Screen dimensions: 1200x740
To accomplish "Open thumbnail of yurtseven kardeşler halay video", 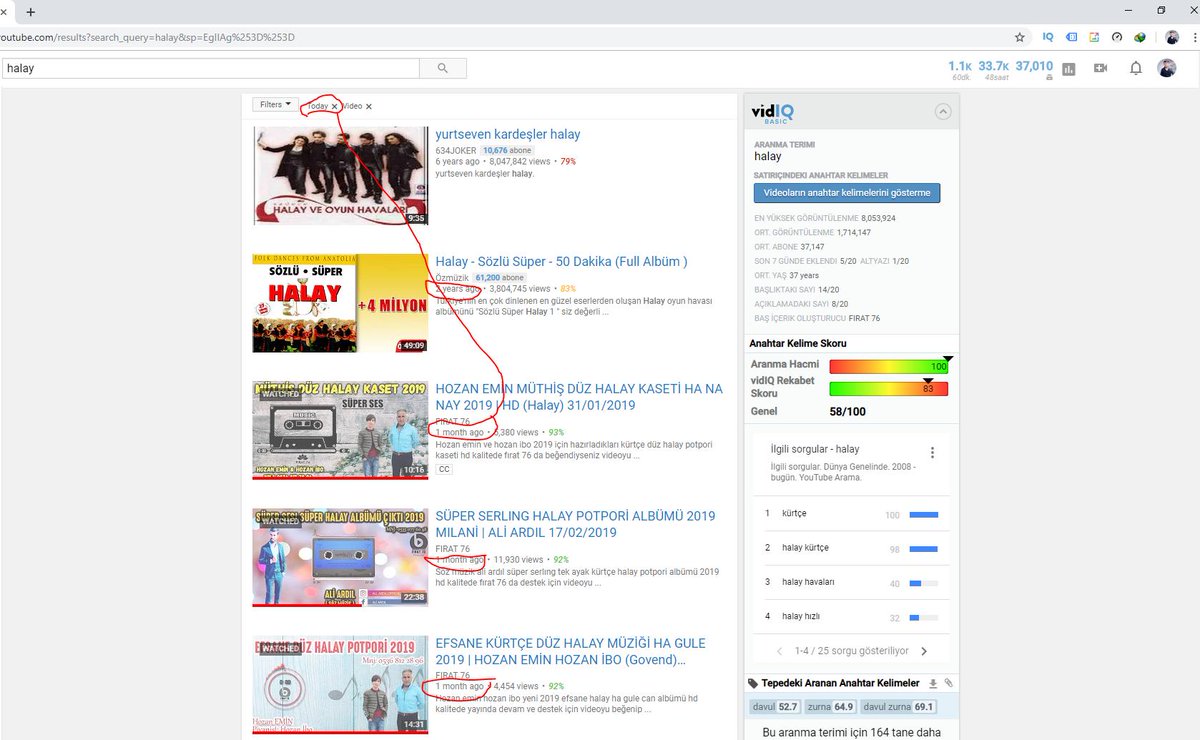I will coord(340,175).
